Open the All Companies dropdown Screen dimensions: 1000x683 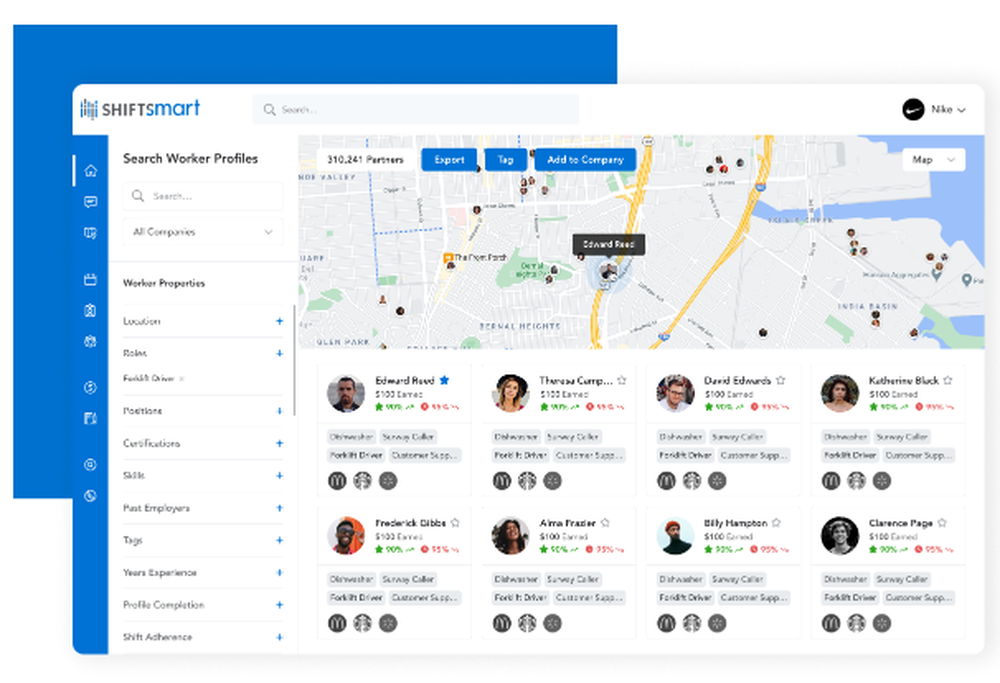click(x=202, y=231)
